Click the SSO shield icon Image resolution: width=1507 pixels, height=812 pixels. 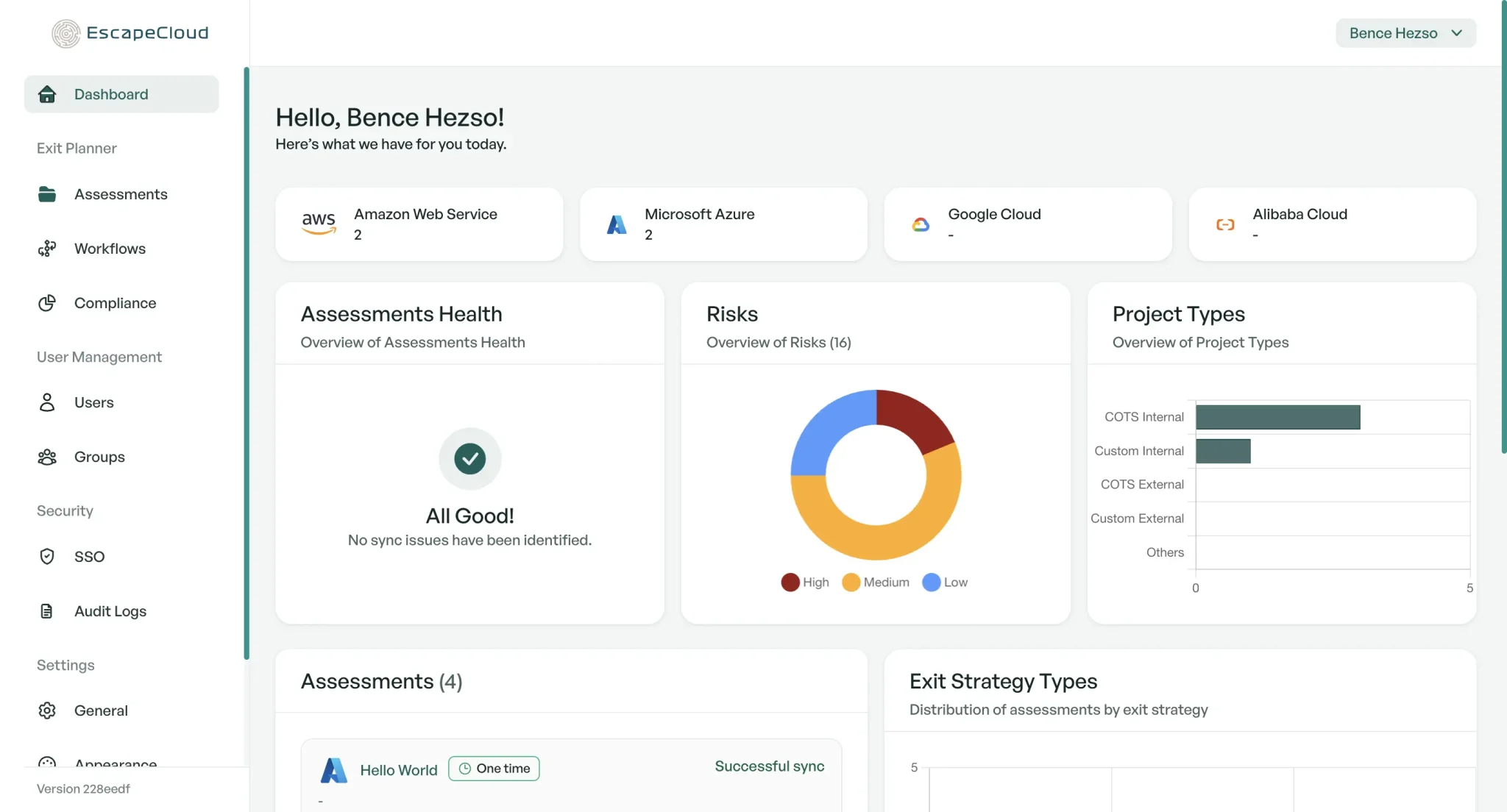point(47,556)
